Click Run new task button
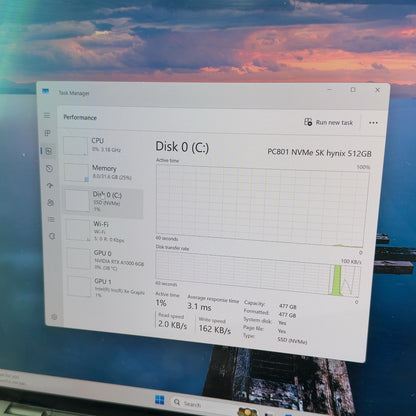 (x=328, y=122)
